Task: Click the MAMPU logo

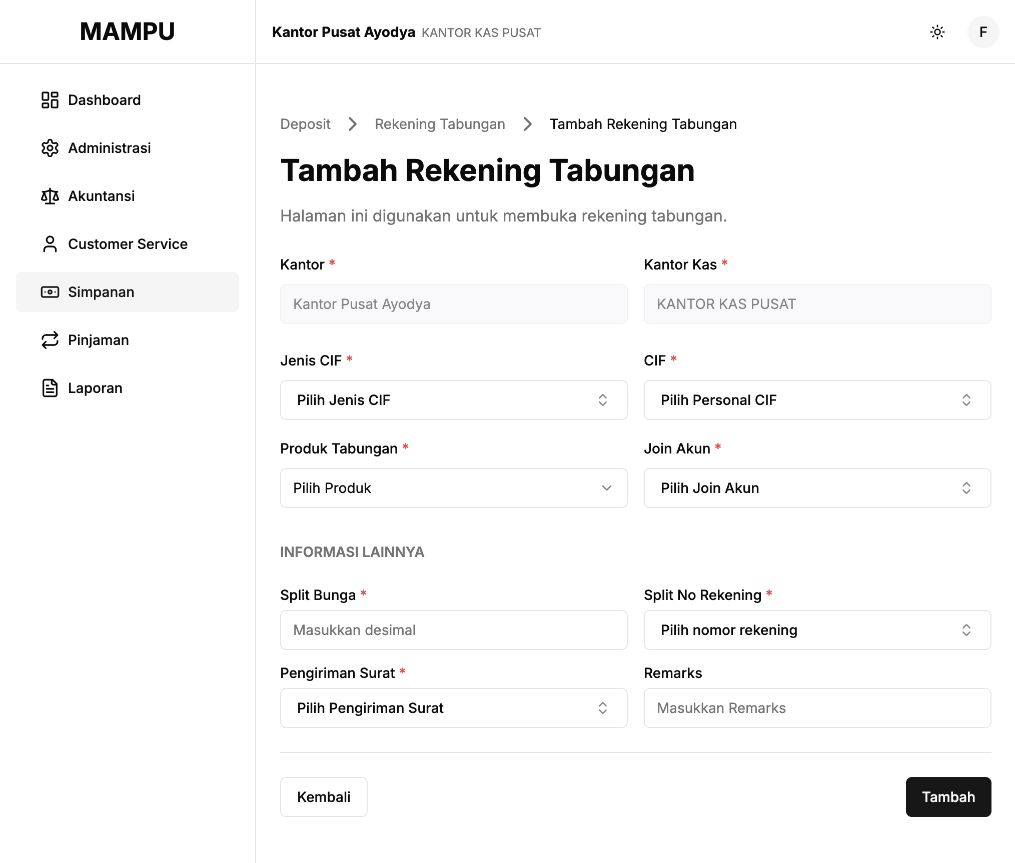Action: (x=128, y=32)
